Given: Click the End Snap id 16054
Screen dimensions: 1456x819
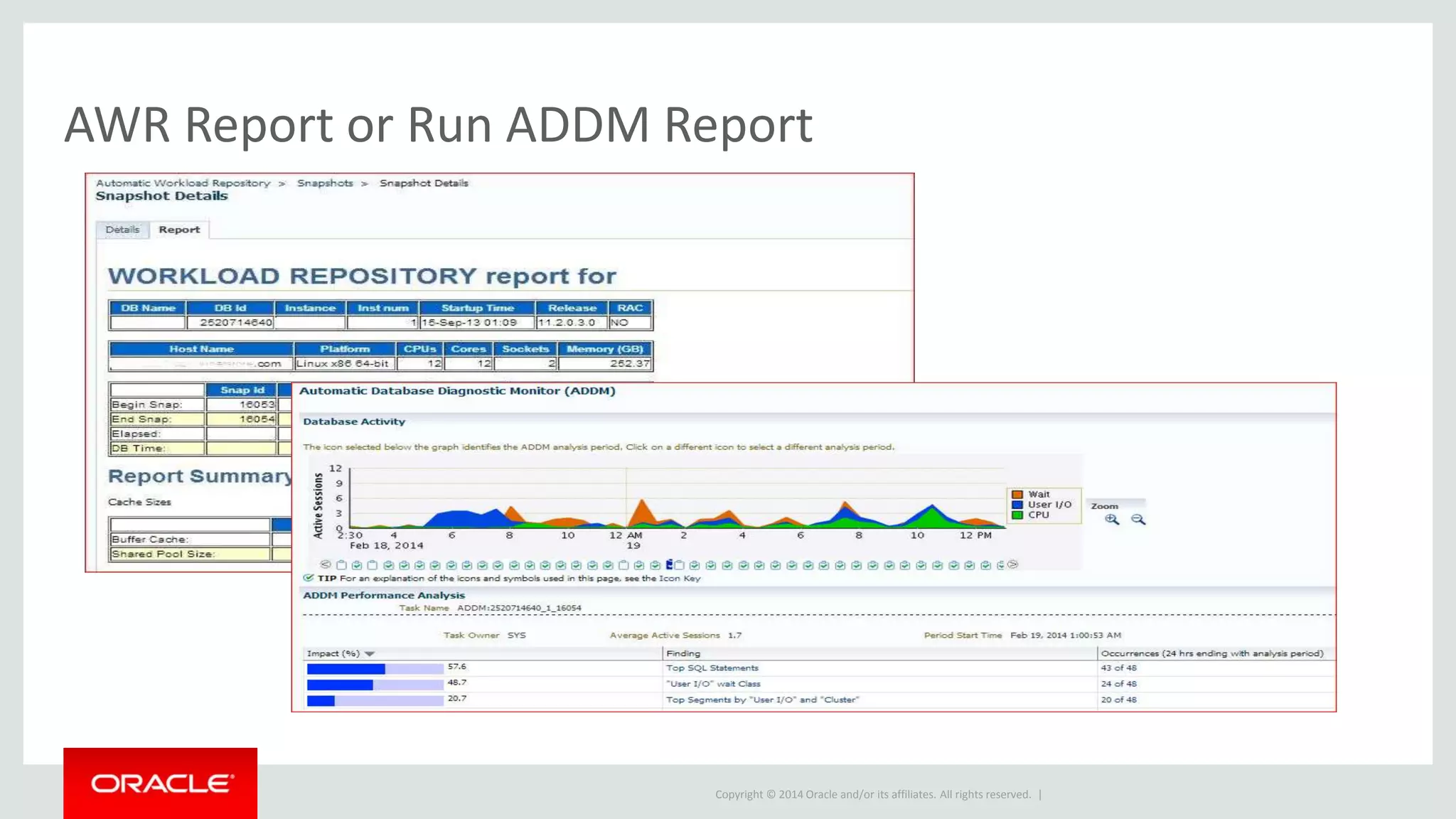Looking at the screenshot, I should (x=257, y=419).
